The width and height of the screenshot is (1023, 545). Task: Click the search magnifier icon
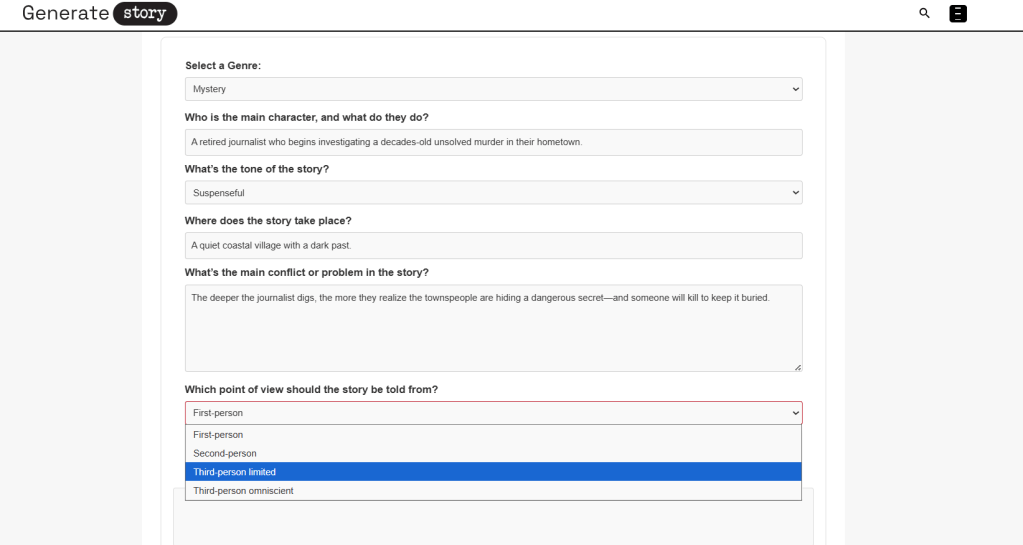click(924, 13)
